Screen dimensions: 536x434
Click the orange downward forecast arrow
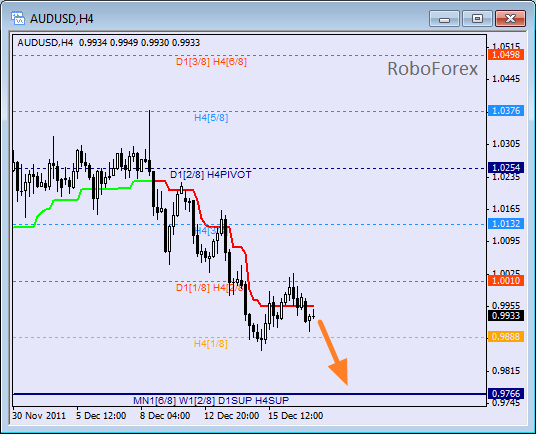[334, 352]
